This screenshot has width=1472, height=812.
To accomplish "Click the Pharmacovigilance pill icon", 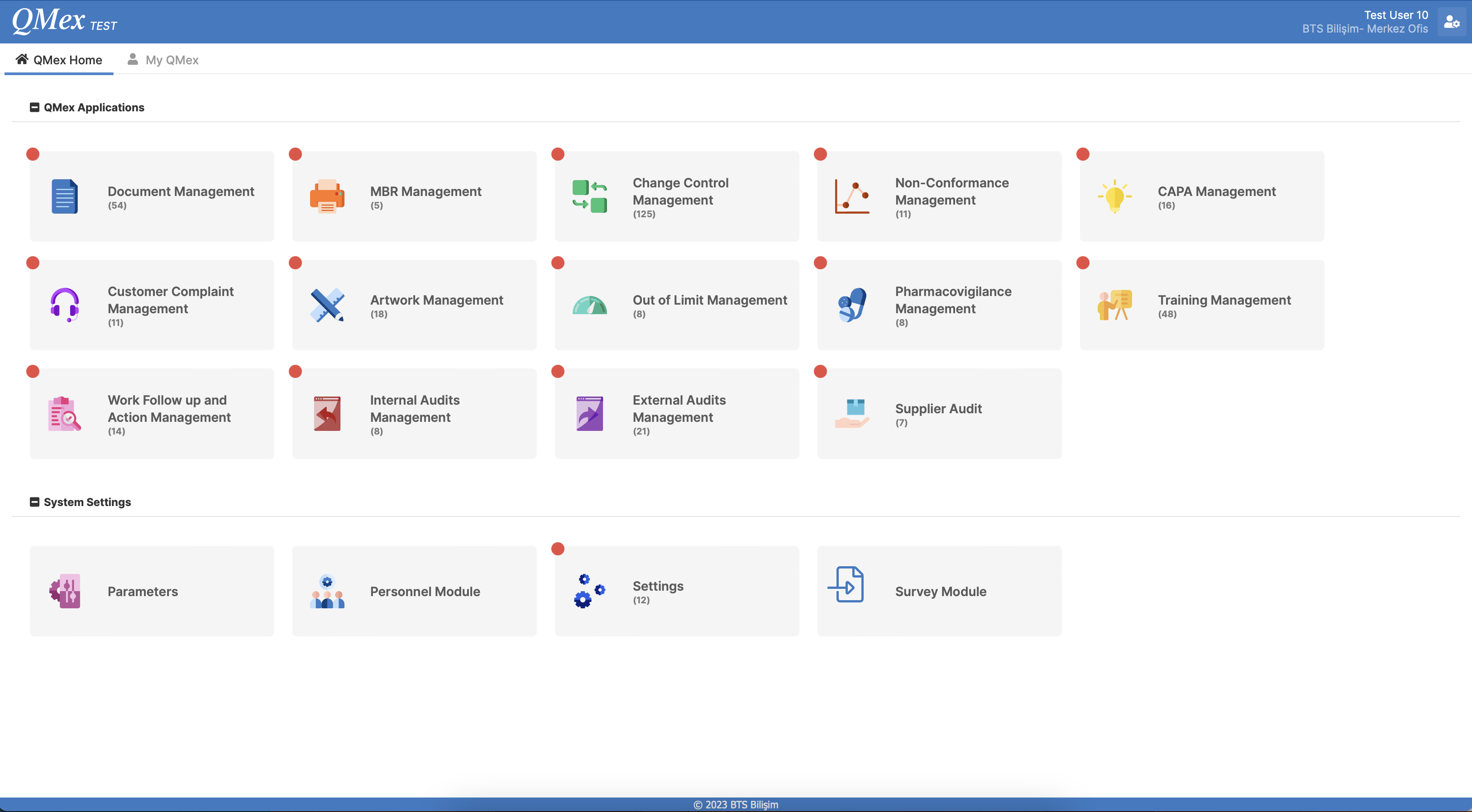I will [852, 305].
